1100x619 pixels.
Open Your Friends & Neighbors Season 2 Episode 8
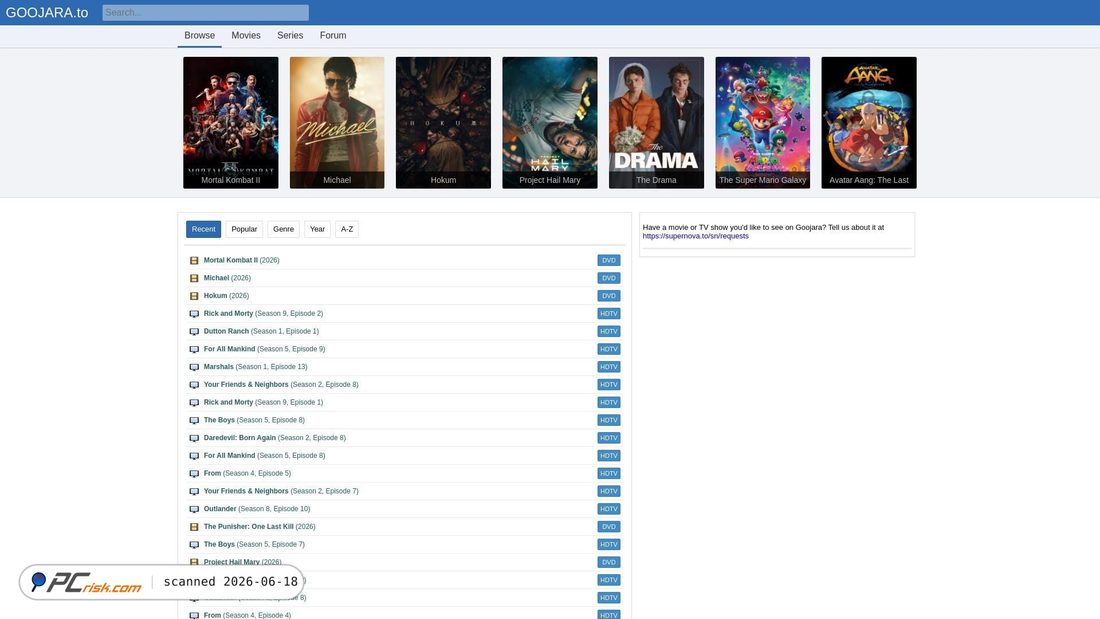pyautogui.click(x=281, y=385)
